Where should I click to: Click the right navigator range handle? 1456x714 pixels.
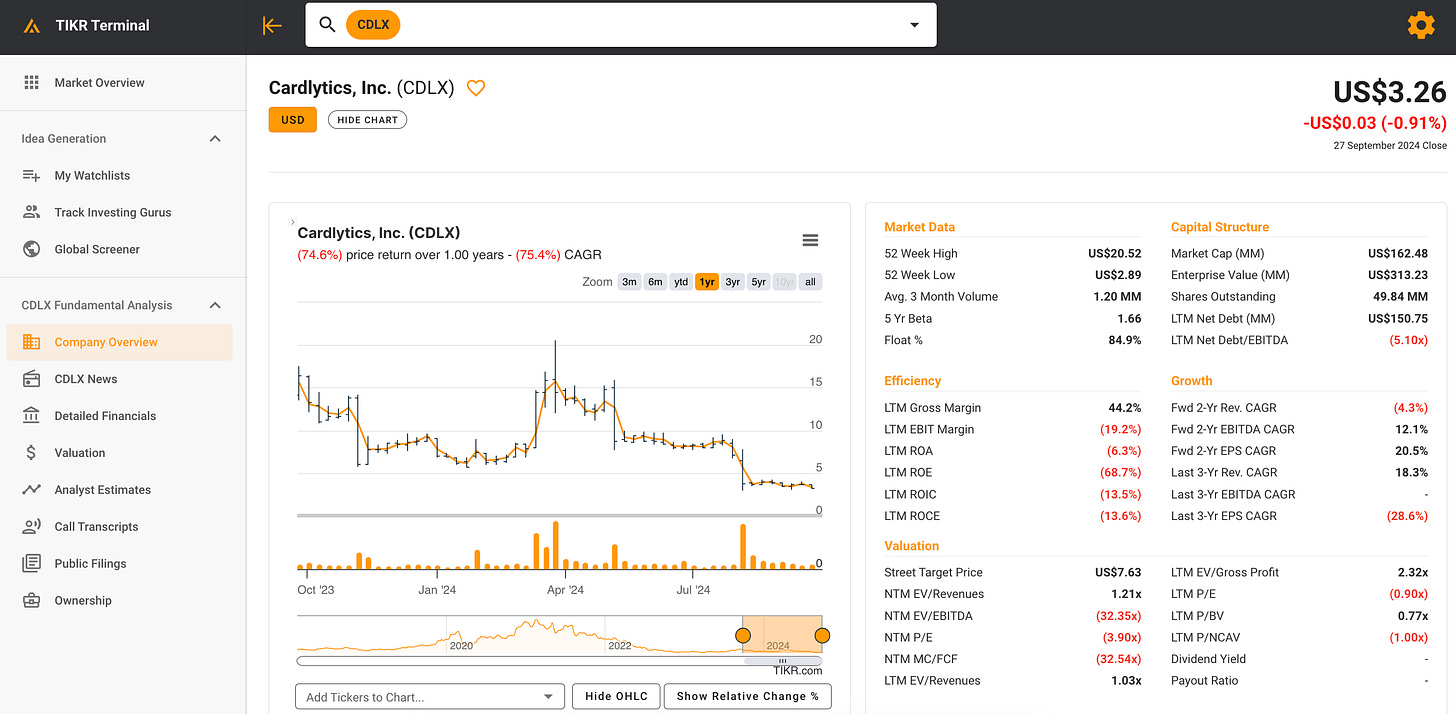point(822,636)
